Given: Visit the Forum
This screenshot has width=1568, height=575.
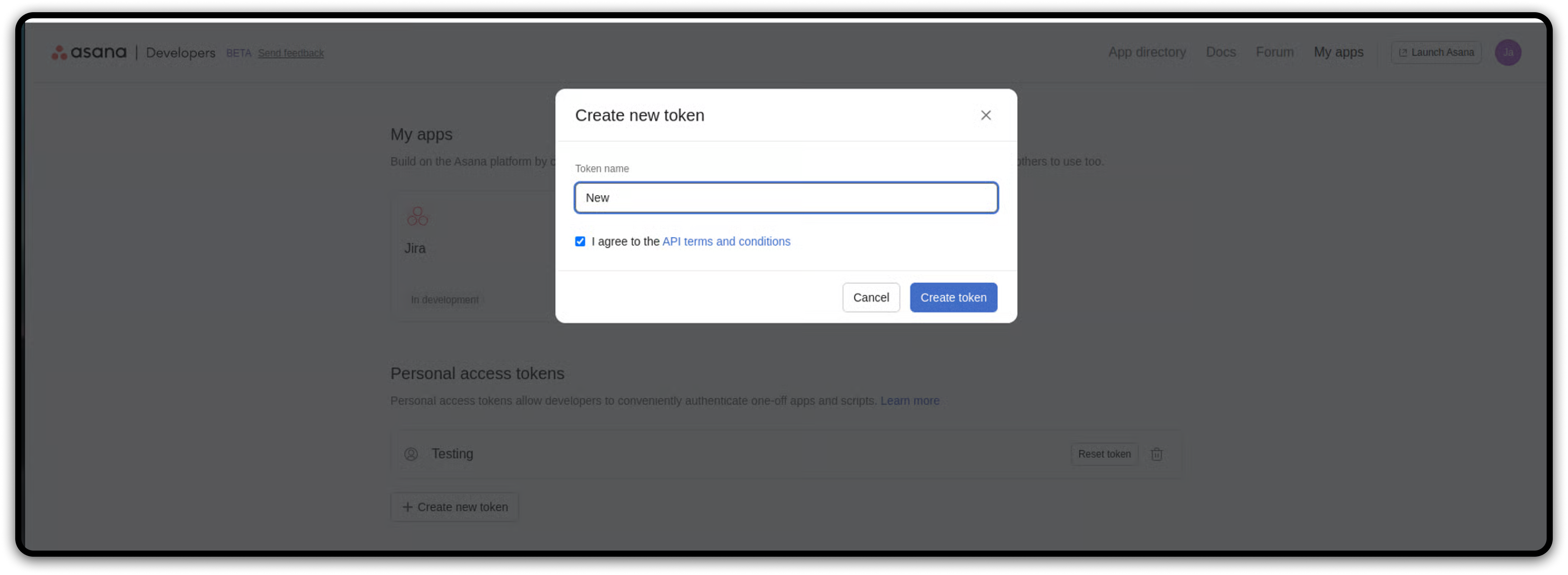Looking at the screenshot, I should tap(1275, 52).
